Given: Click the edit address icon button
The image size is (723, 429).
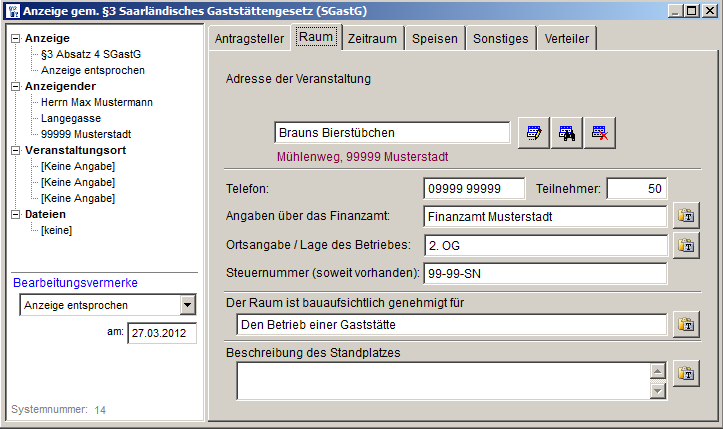Looking at the screenshot, I should 534,133.
